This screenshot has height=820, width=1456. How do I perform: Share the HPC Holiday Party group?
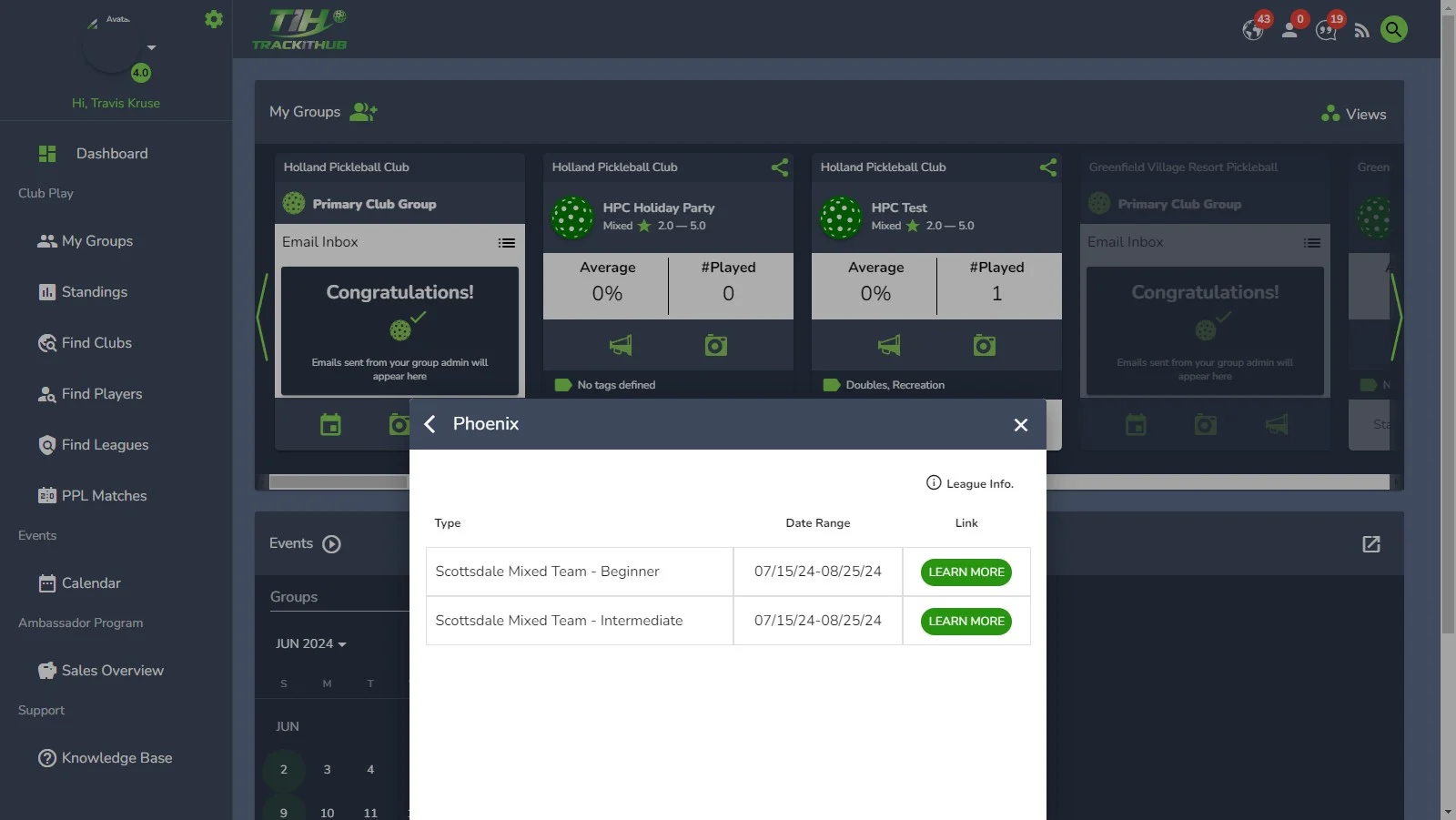click(x=780, y=167)
